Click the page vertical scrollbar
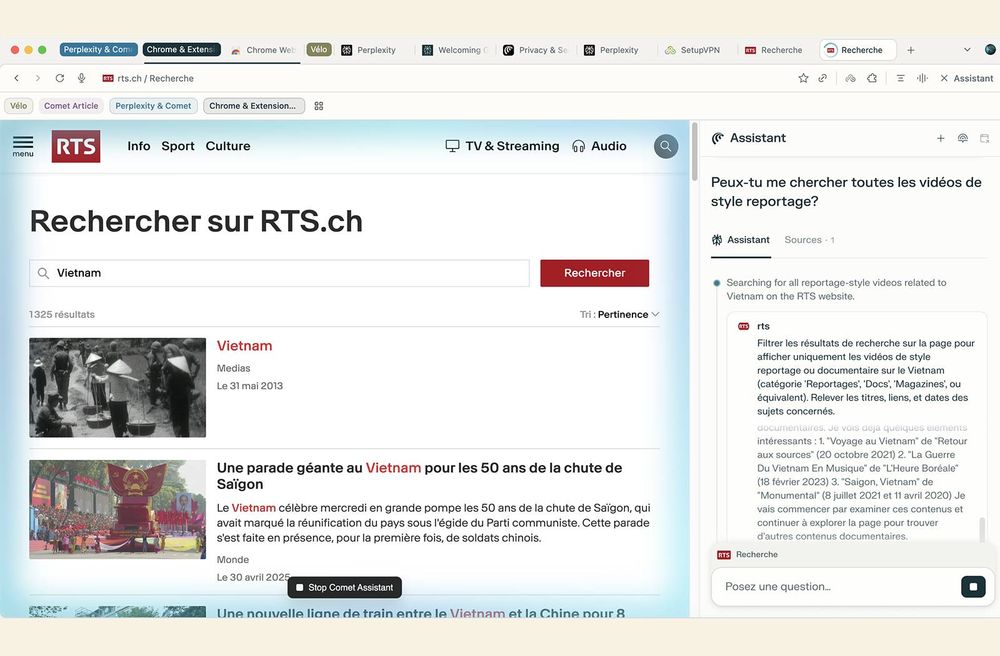 [x=695, y=151]
